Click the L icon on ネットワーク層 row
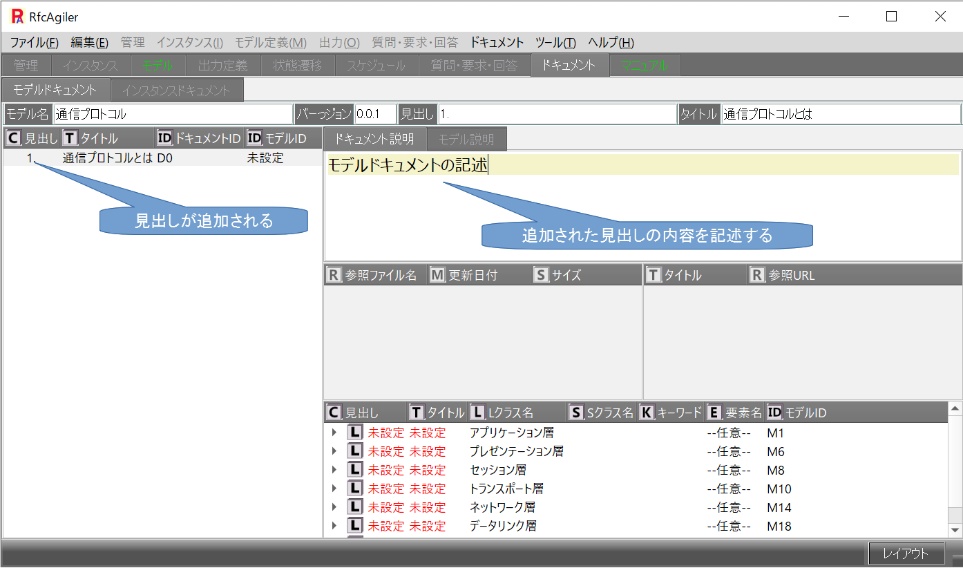The width and height of the screenshot is (963, 568). point(355,507)
